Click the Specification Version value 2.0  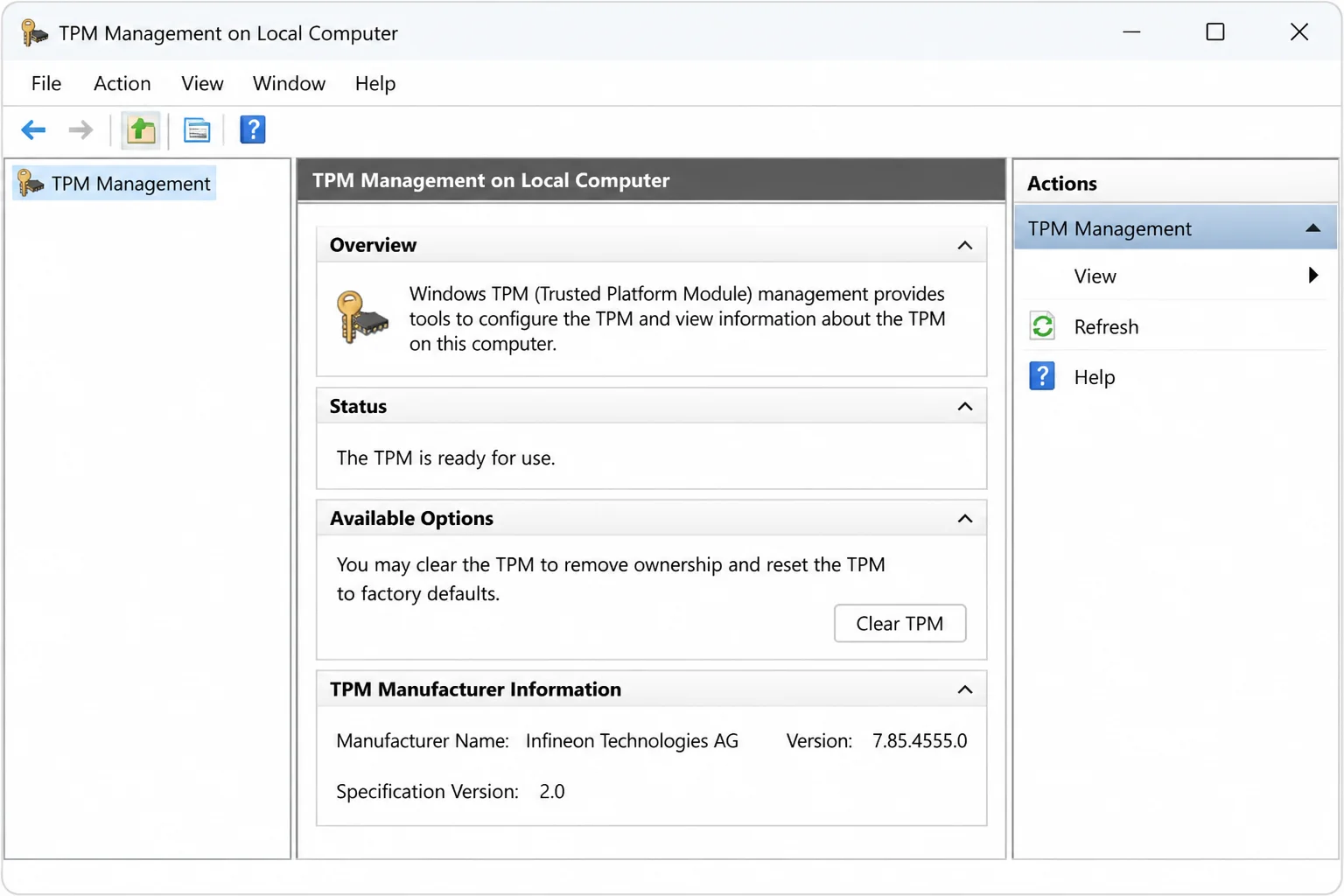click(x=552, y=792)
